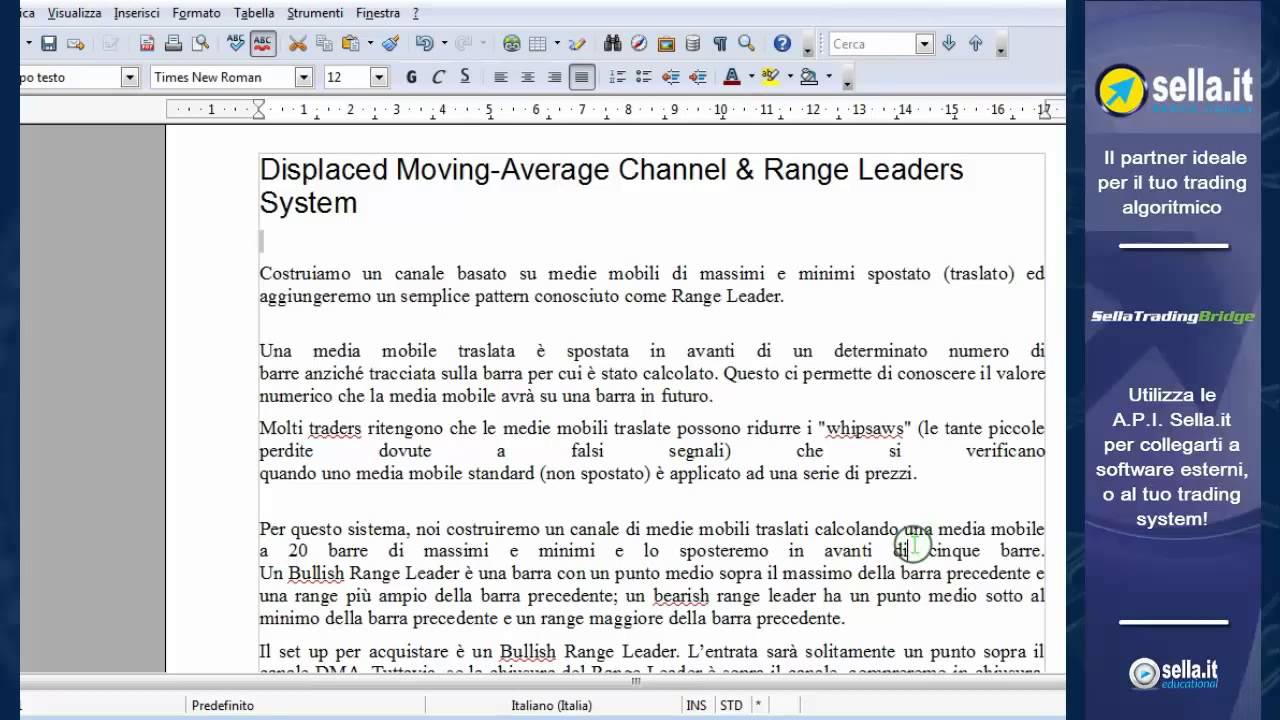Center text horizontally

coord(528,77)
